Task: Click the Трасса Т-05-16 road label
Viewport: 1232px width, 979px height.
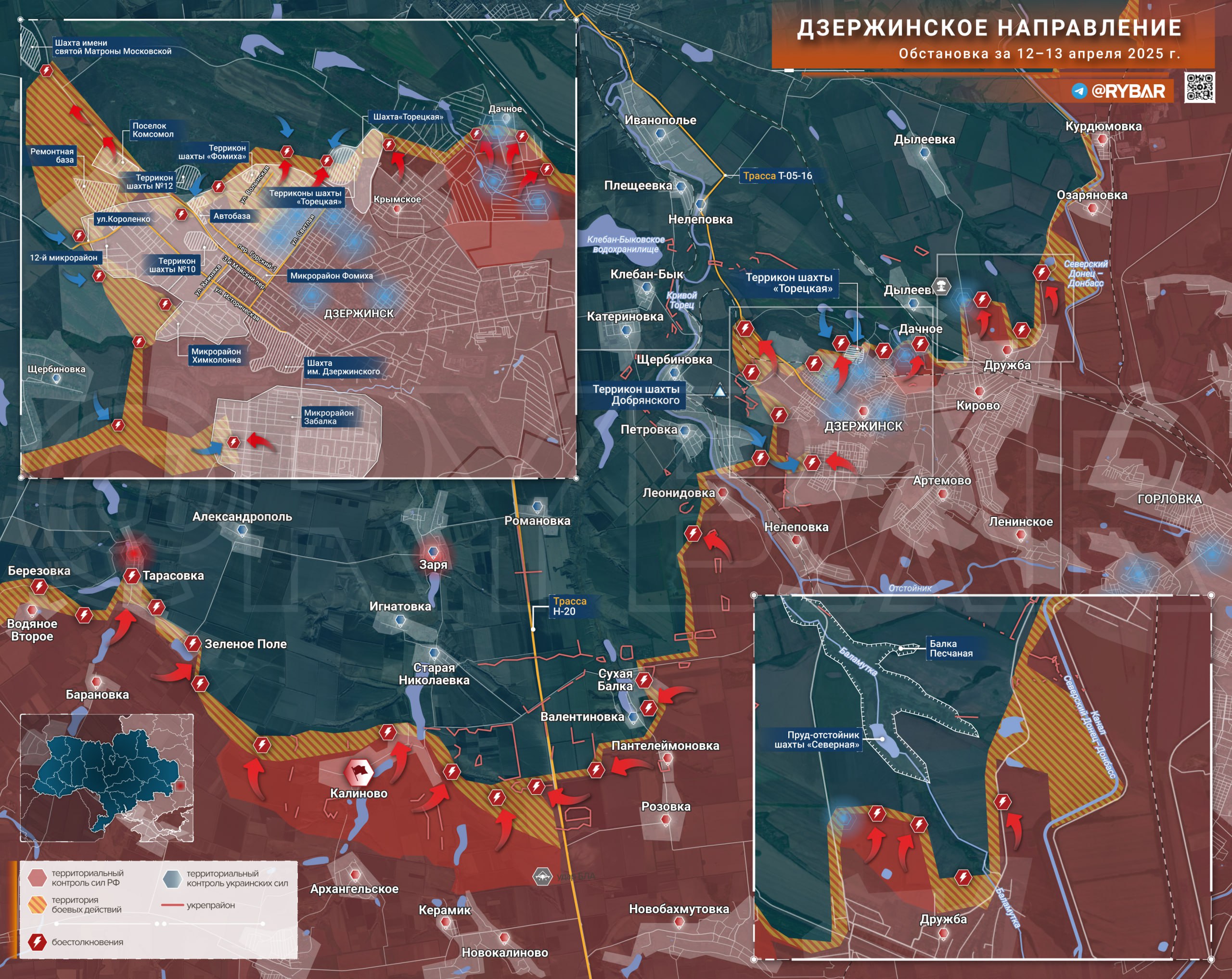Action: pyautogui.click(x=777, y=176)
